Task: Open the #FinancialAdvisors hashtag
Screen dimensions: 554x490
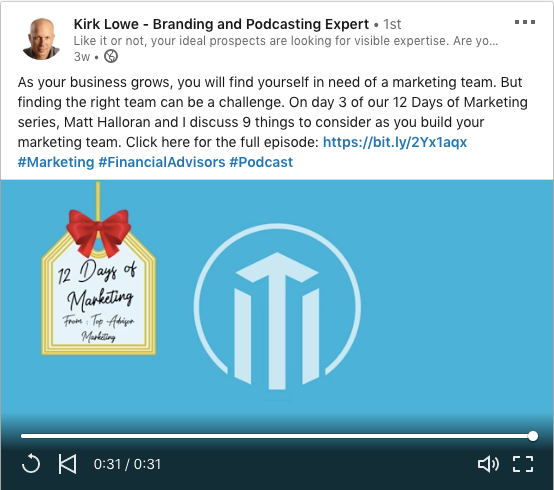Action: [161, 162]
